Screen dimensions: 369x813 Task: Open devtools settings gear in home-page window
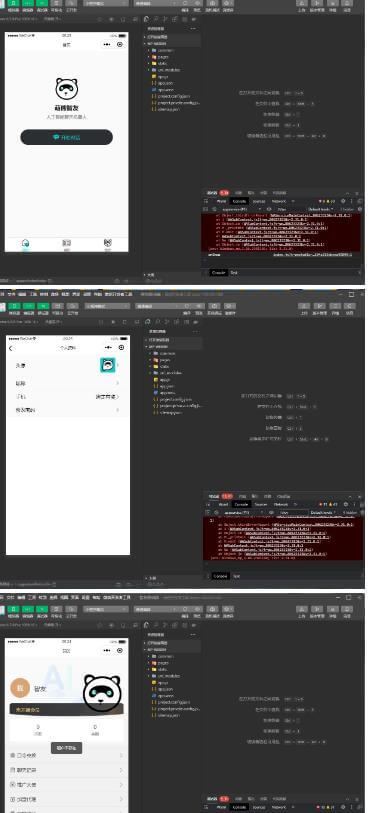[x=343, y=201]
